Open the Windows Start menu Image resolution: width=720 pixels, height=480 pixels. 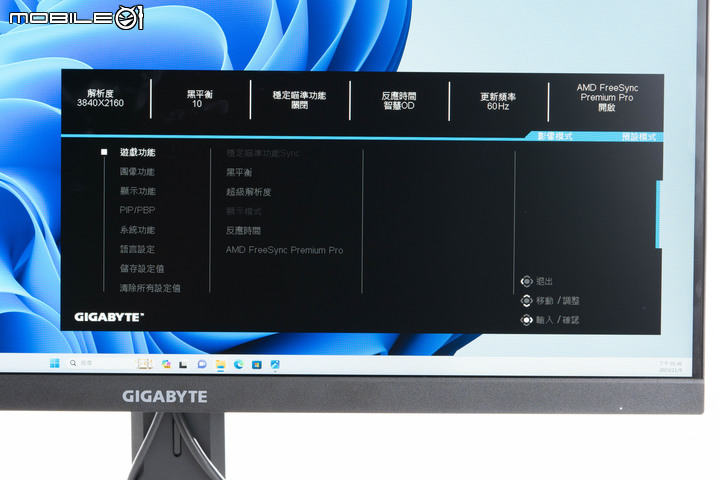pyautogui.click(x=55, y=363)
